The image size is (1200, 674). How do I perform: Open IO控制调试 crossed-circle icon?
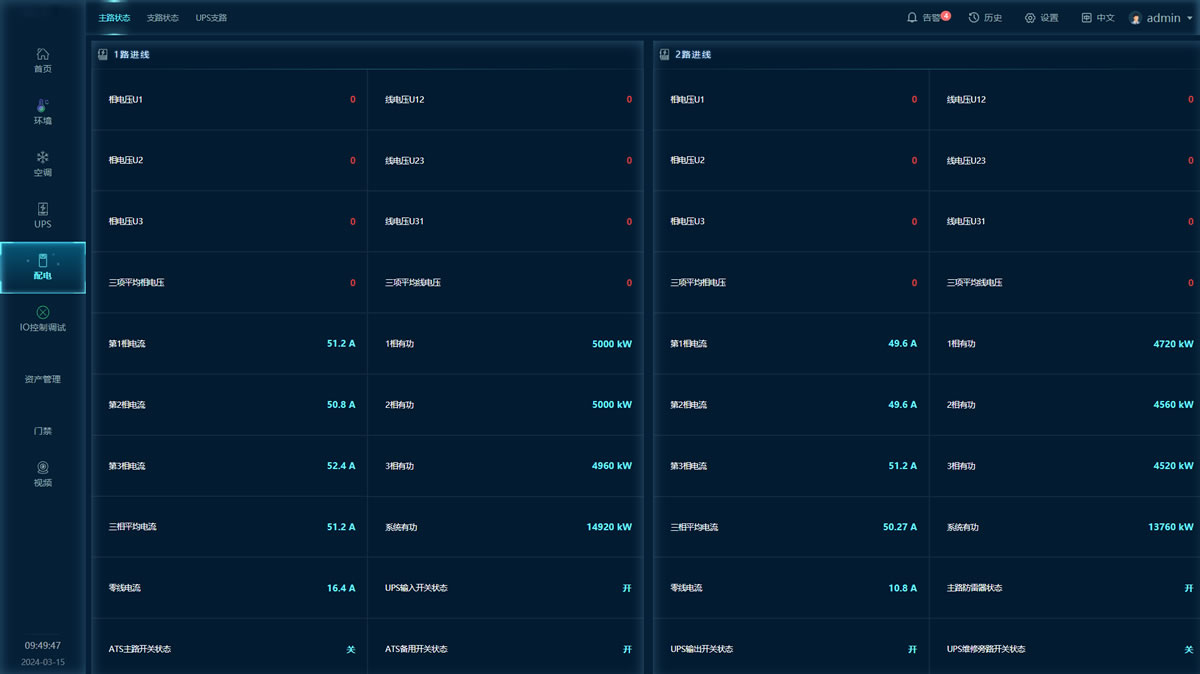pos(42,312)
